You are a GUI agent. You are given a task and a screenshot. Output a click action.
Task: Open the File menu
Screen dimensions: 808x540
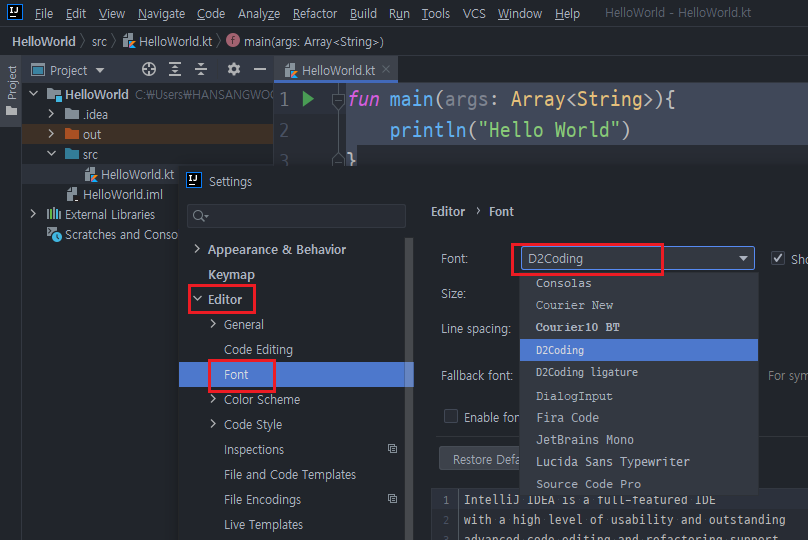pos(44,13)
